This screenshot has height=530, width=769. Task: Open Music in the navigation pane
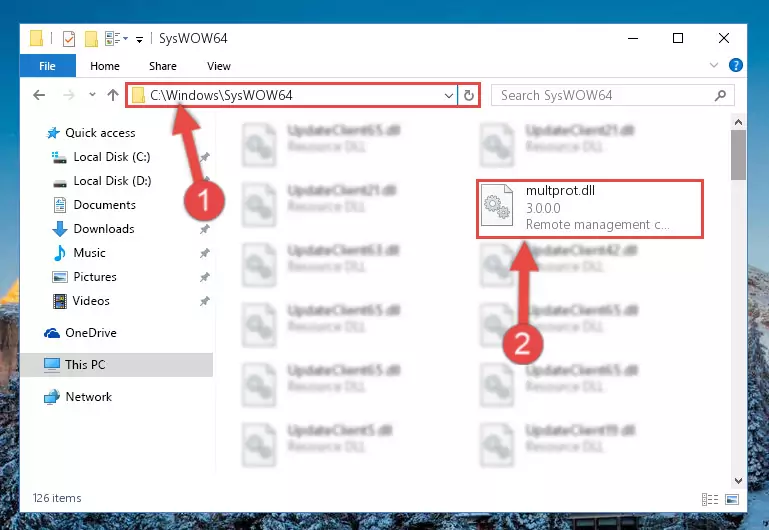pos(89,253)
